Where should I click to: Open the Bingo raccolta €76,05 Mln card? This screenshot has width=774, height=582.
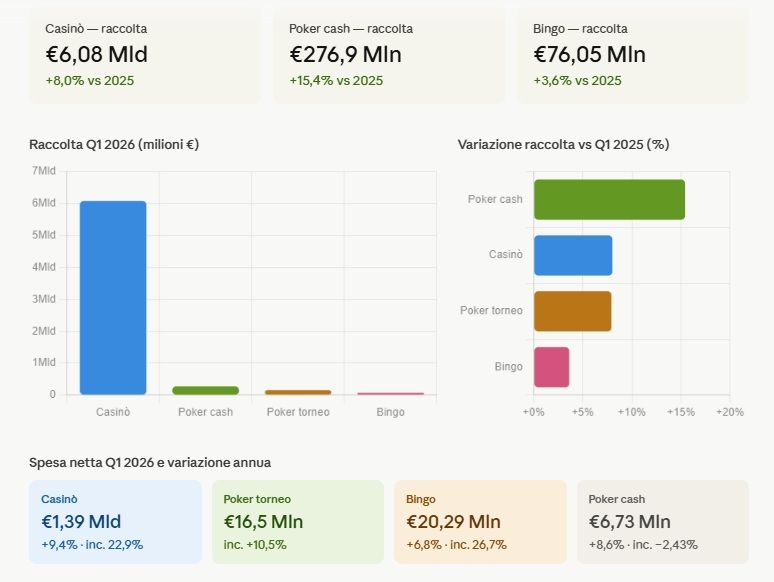pyautogui.click(x=632, y=54)
